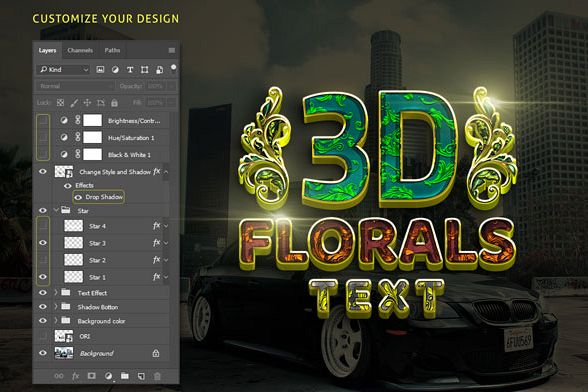Select the Star 2 layer row
The height and width of the screenshot is (392, 588).
coord(102,260)
